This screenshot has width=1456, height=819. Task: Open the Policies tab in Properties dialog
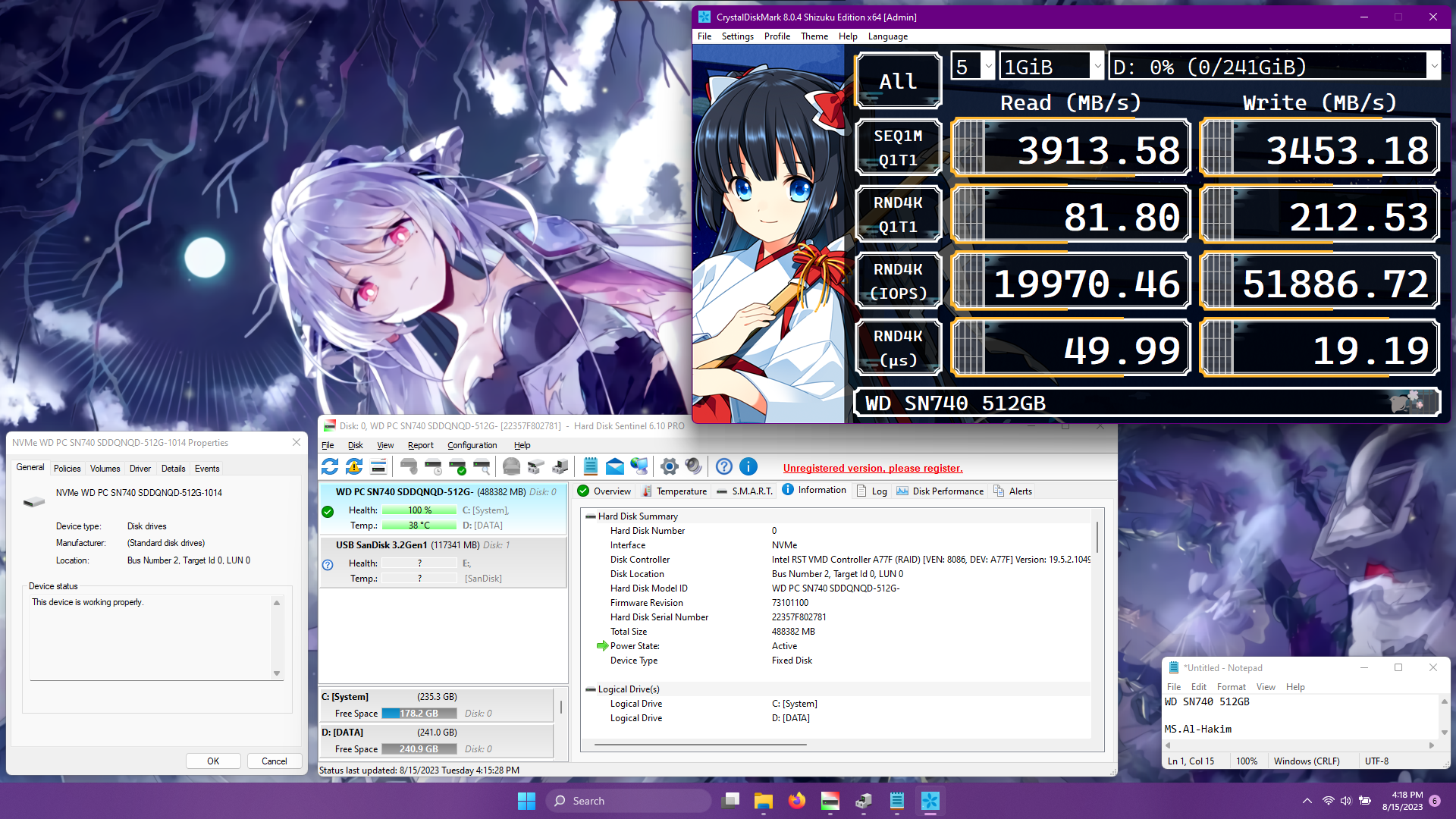(x=67, y=469)
